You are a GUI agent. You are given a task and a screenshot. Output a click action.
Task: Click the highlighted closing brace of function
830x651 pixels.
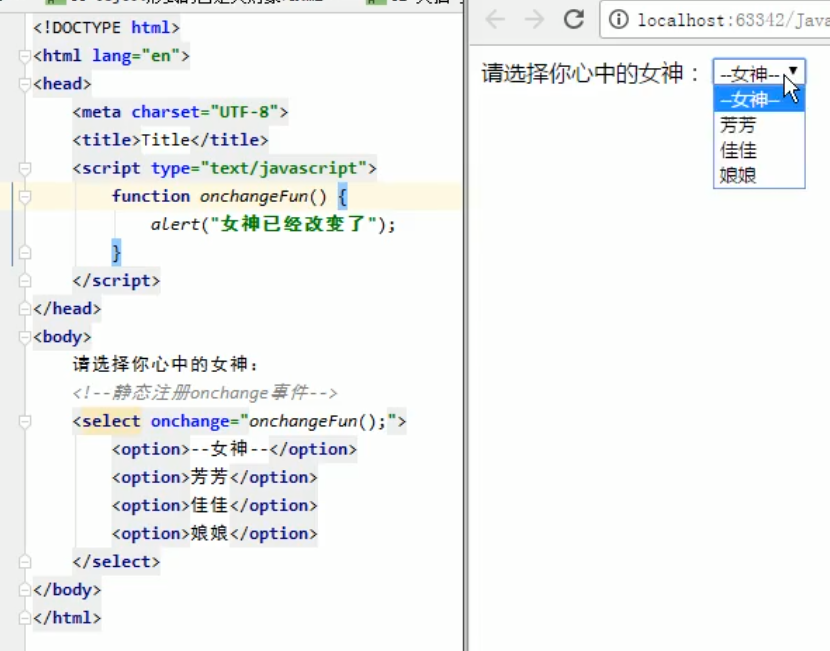pyautogui.click(x=116, y=252)
